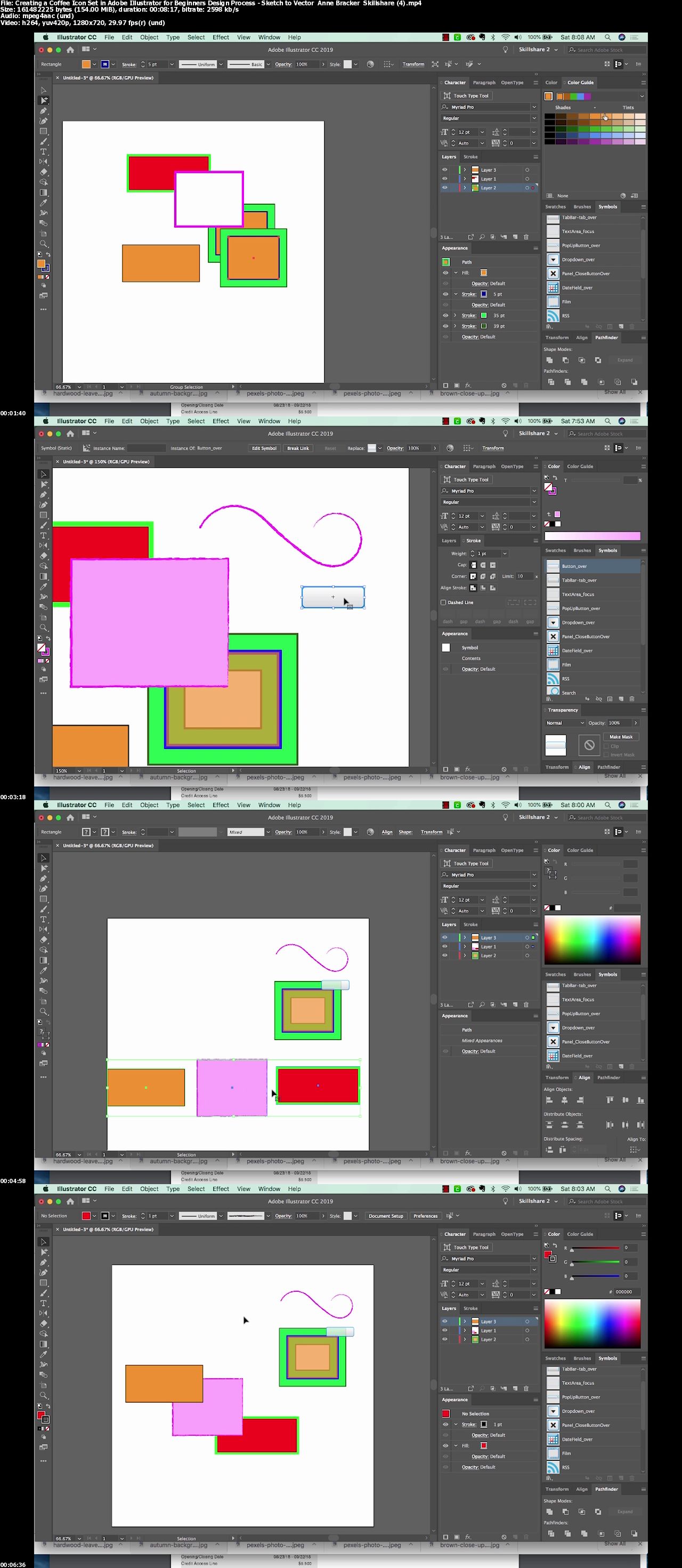Click the Align link in 8:00 AM control bar
This screenshot has height=1568, width=682.
point(387,832)
